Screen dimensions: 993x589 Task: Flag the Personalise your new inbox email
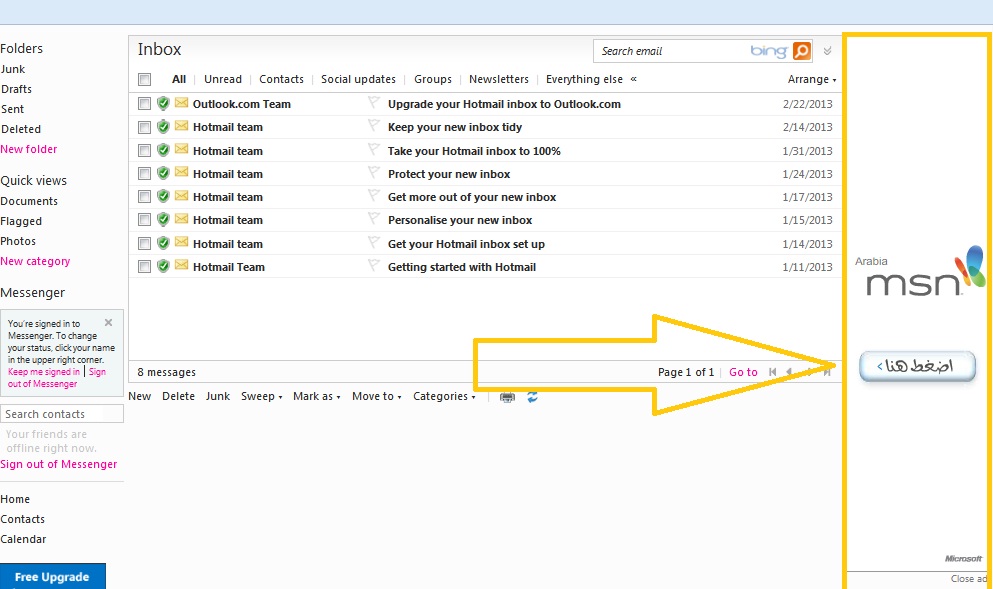[374, 218]
